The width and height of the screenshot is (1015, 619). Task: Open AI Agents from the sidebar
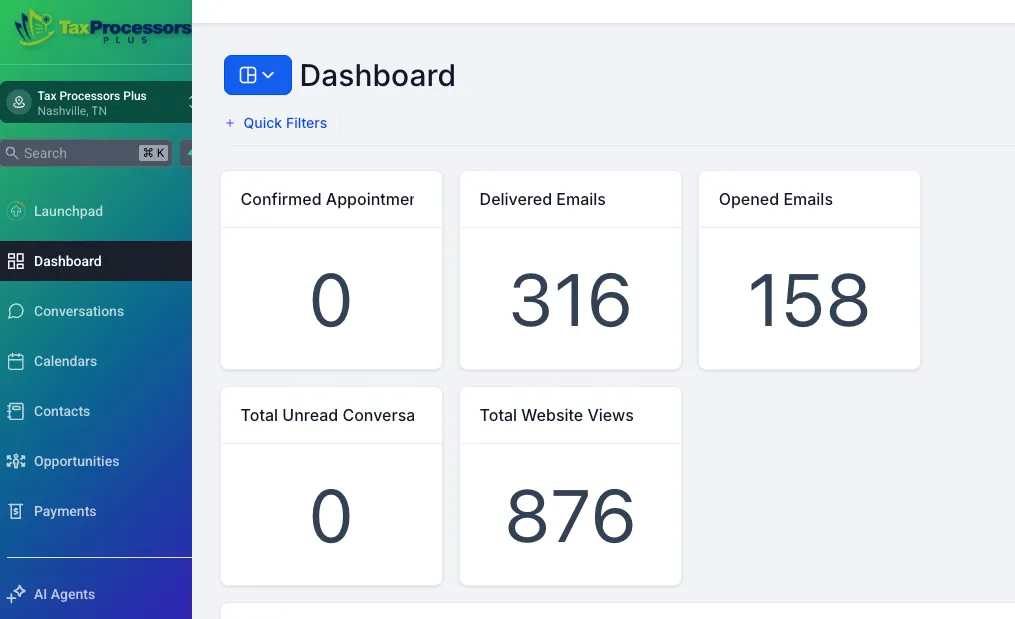pos(96,594)
